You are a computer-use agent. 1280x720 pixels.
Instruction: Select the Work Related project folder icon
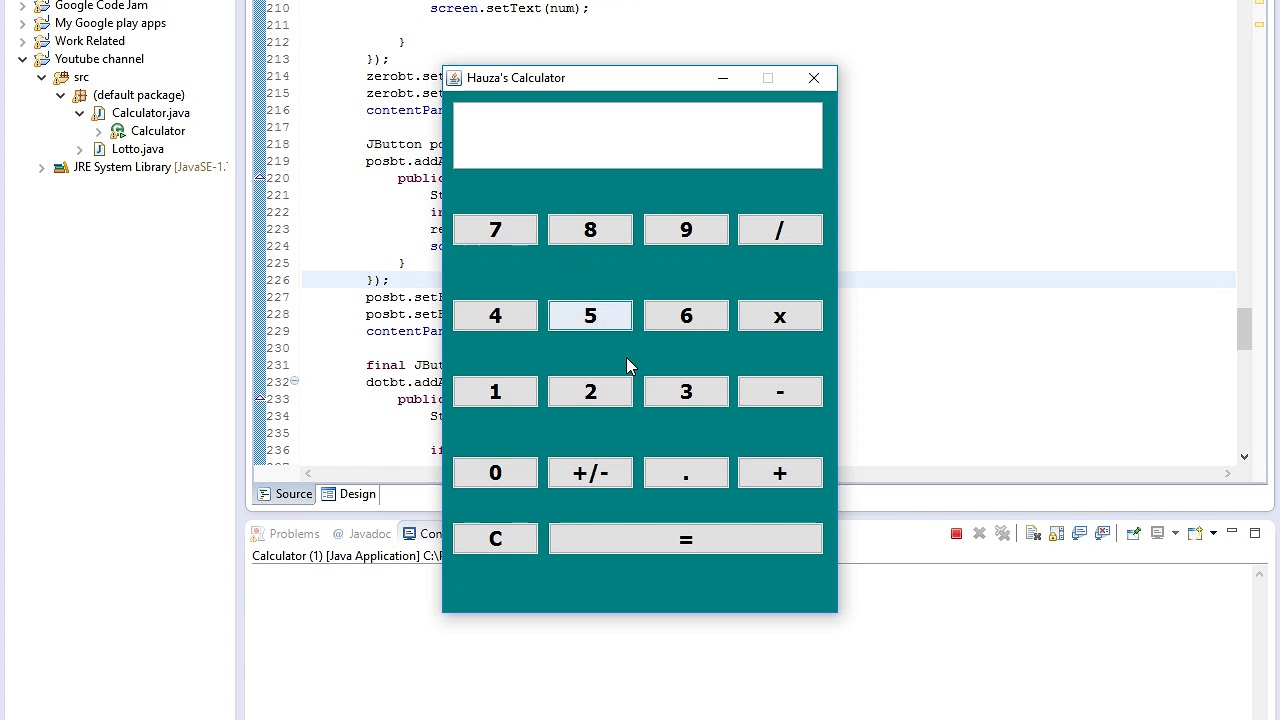coord(42,41)
